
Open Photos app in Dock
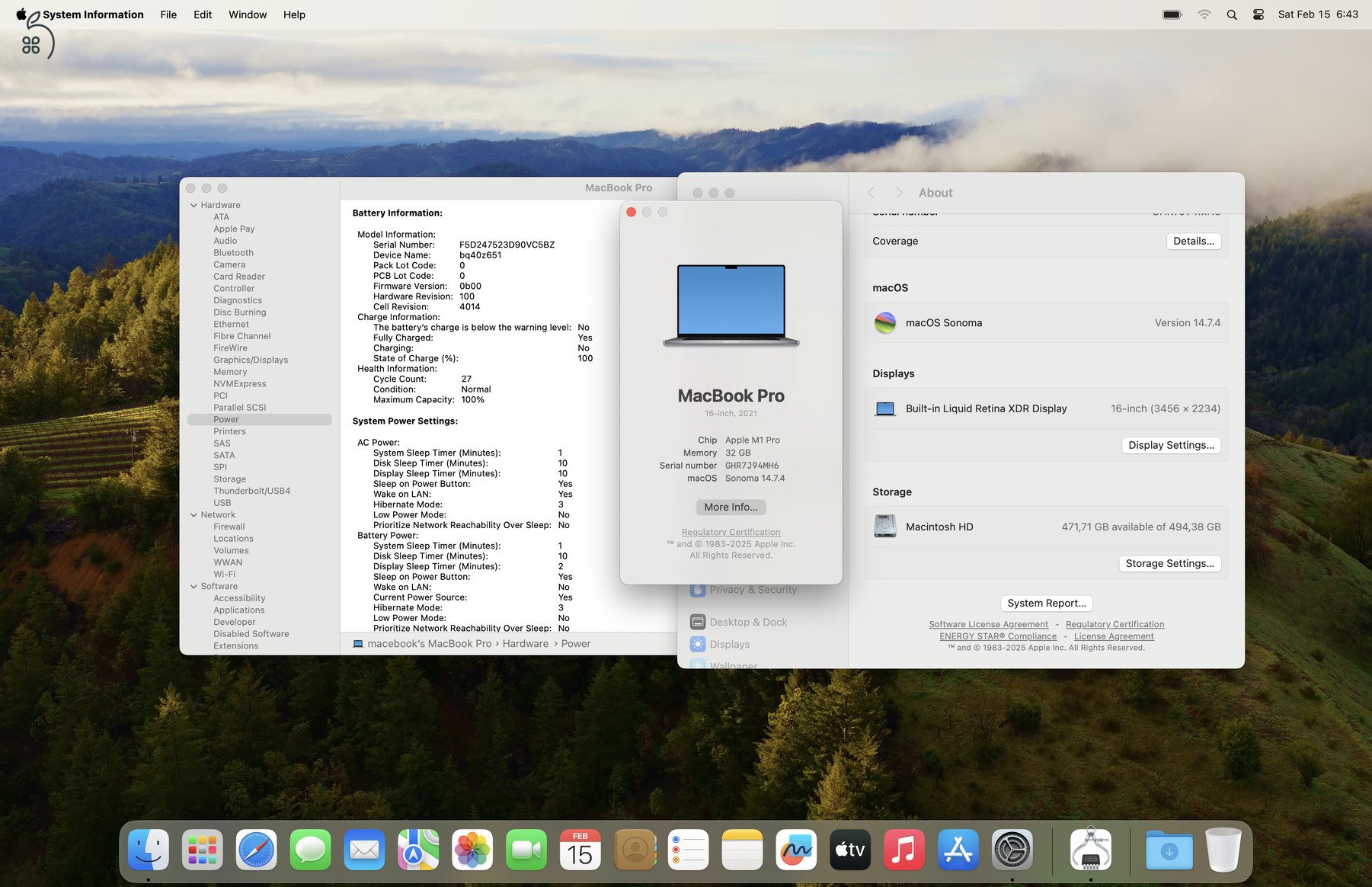472,850
